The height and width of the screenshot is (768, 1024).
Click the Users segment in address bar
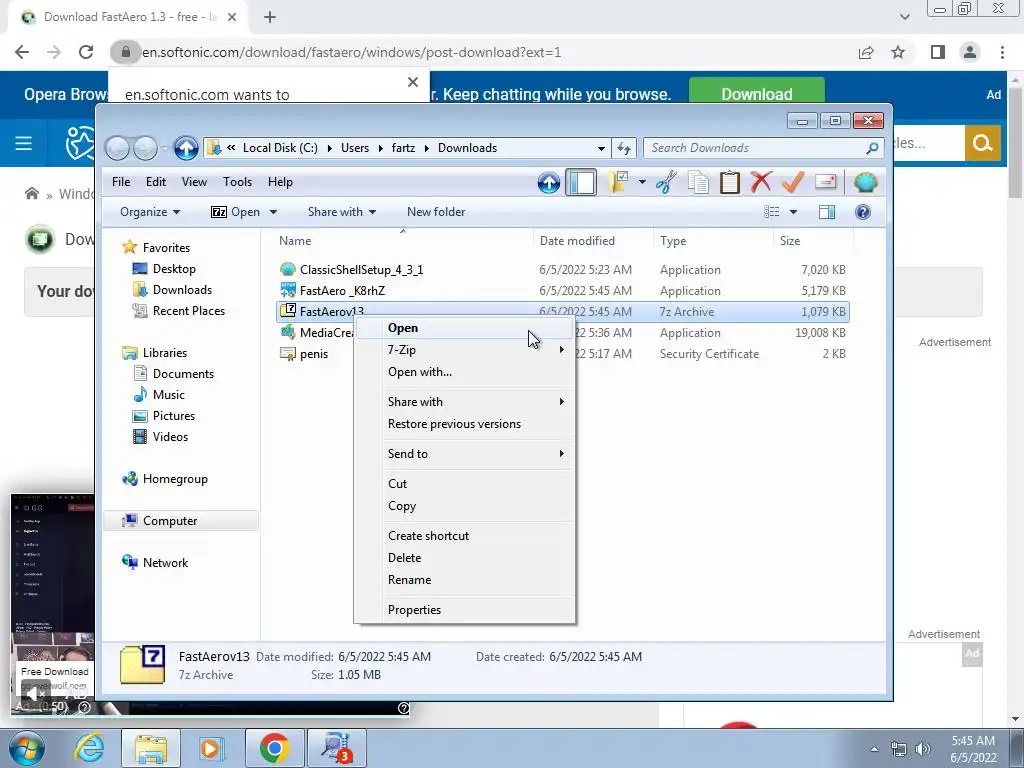[355, 148]
